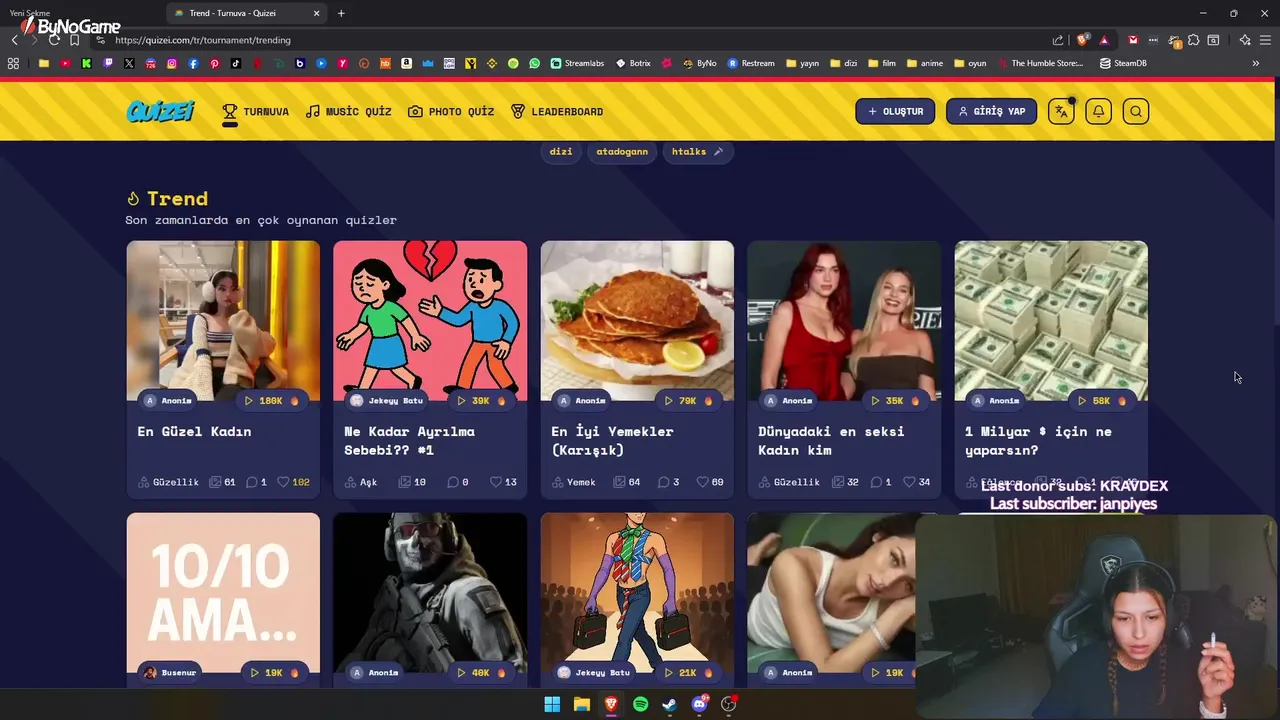Screen dimensions: 1280x720
Task: Open the 1 Milyar $ quiz thumbnail
Action: click(x=1051, y=320)
